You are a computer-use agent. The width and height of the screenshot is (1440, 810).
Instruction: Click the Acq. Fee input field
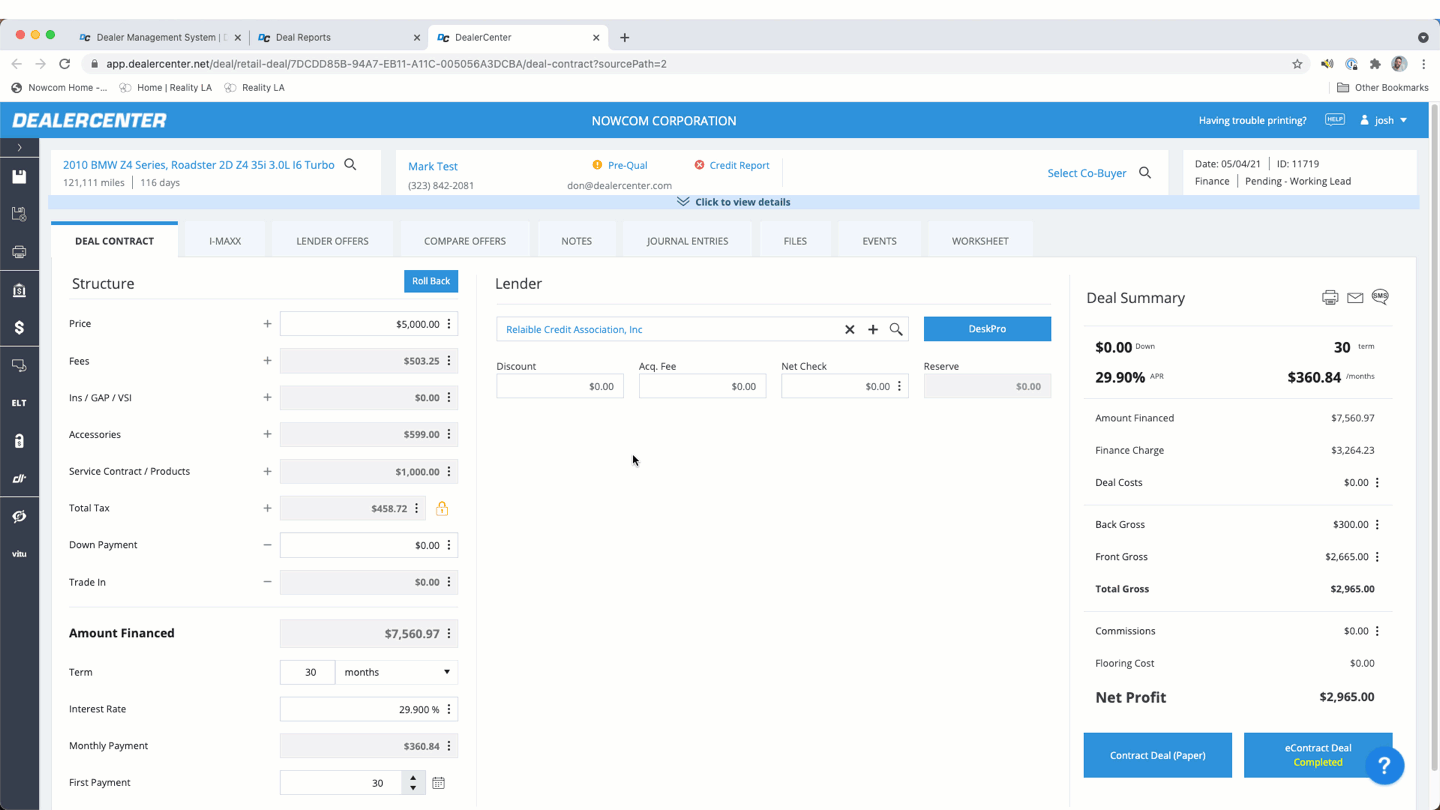pyautogui.click(x=702, y=386)
